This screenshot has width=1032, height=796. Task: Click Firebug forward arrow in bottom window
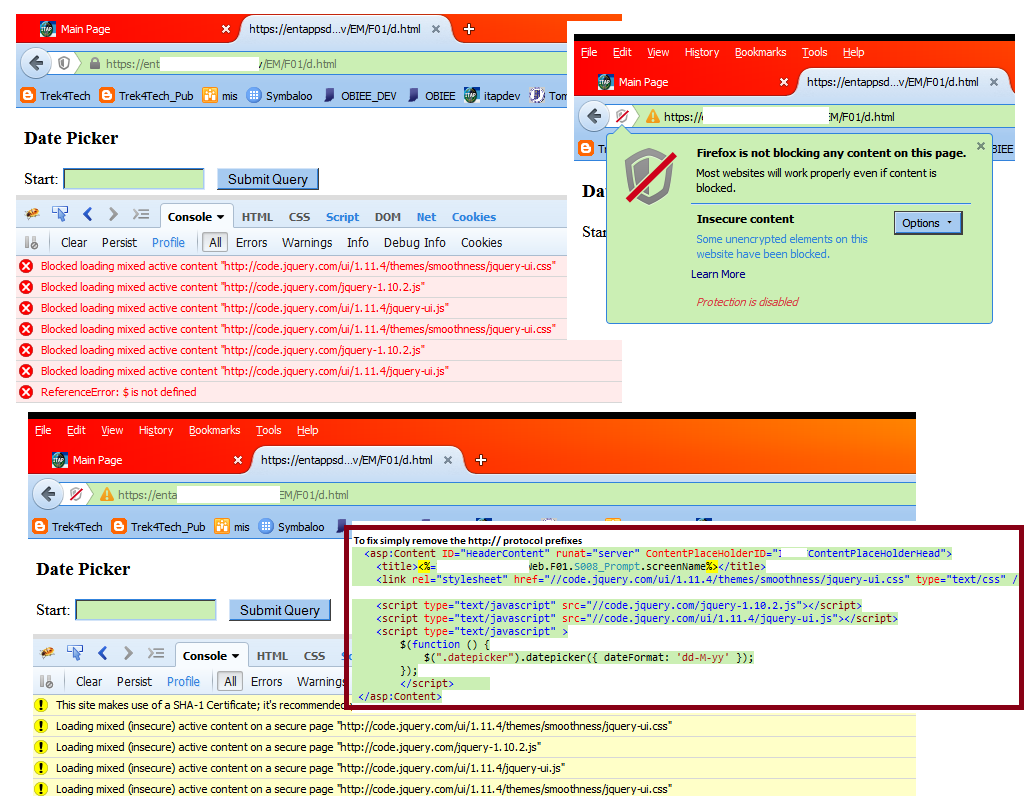tap(128, 653)
